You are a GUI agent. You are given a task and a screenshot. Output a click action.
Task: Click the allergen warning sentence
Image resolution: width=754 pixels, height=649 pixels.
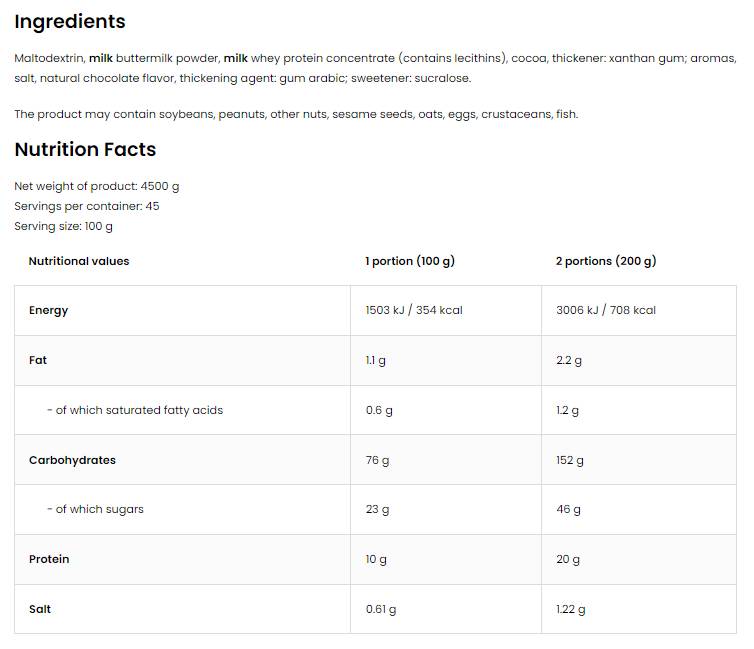pyautogui.click(x=296, y=114)
